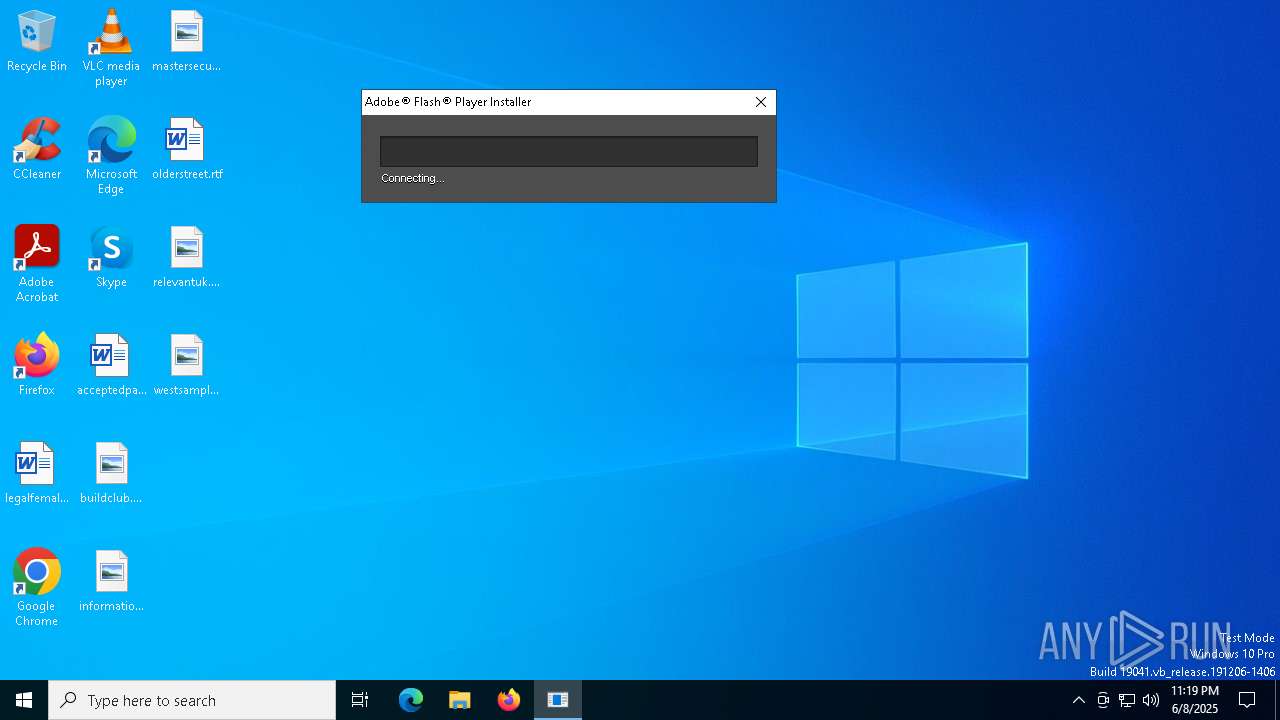Select the legalfemal... Word document icon
Screen dimensions: 1280x720
(37, 474)
